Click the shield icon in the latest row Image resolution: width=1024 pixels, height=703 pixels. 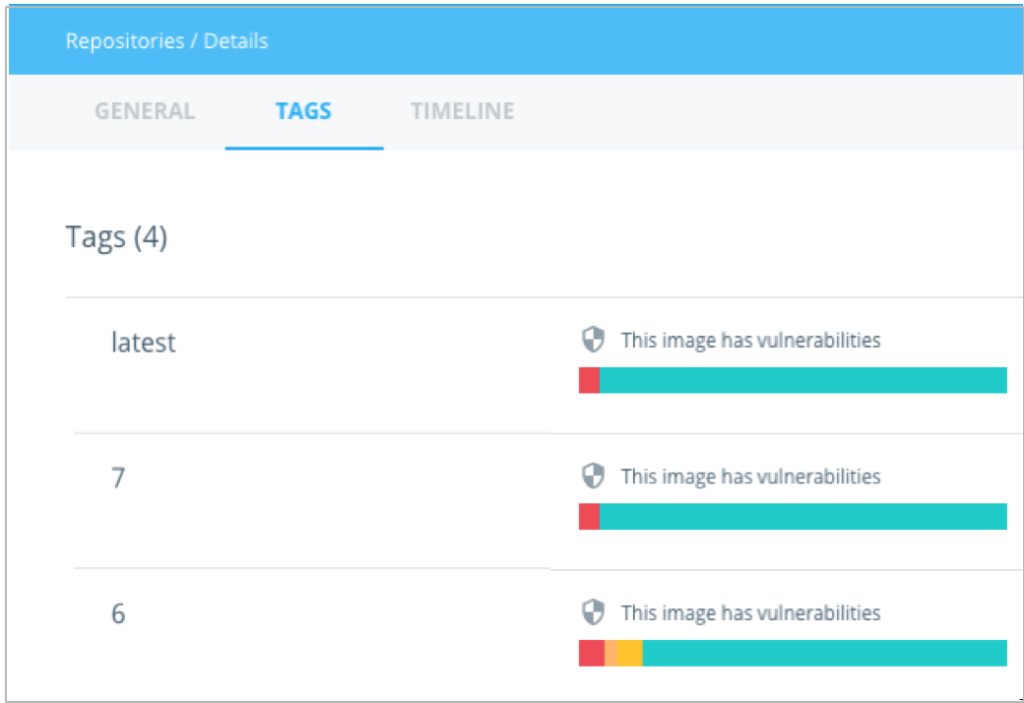tap(593, 340)
